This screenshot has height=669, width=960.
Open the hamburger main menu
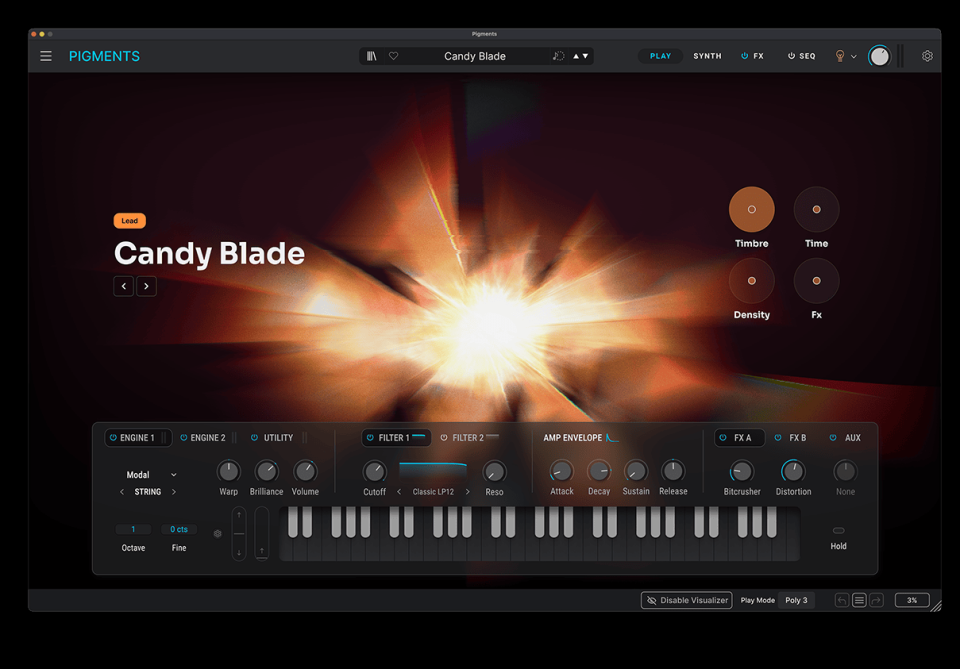(x=46, y=56)
